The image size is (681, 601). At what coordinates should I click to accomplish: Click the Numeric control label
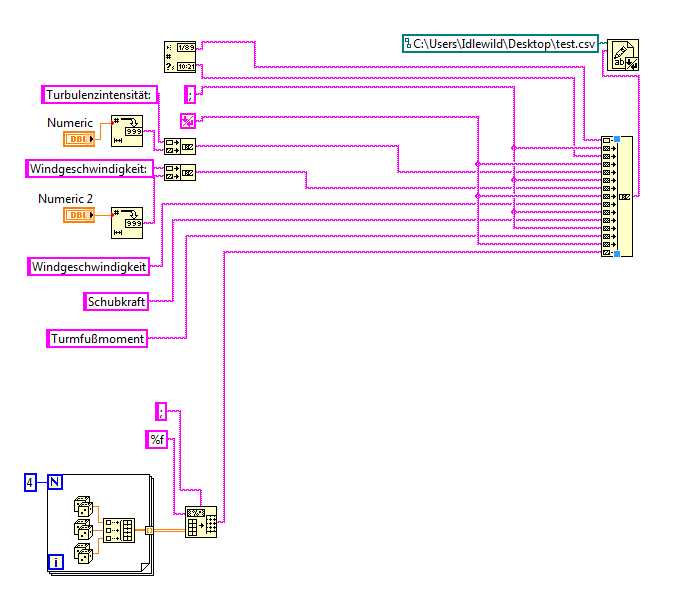tap(70, 123)
